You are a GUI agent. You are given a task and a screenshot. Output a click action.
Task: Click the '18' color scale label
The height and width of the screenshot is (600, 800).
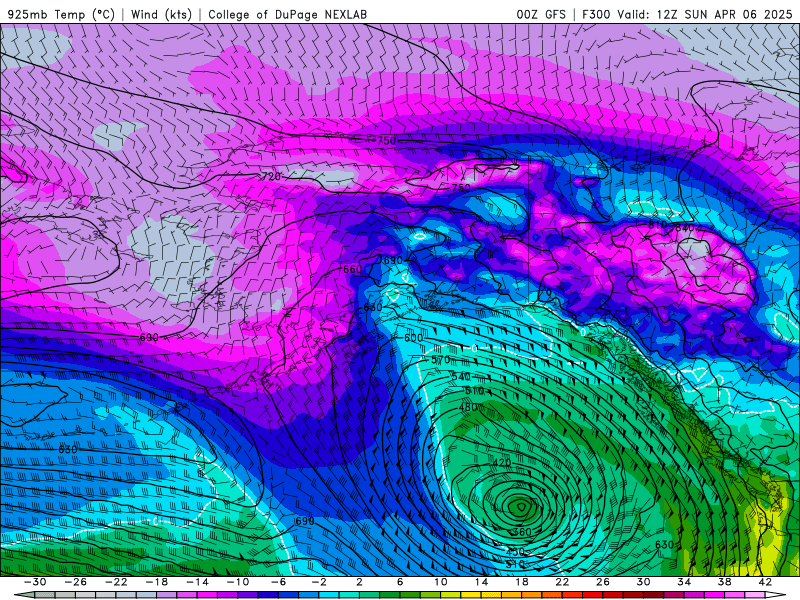tap(521, 582)
